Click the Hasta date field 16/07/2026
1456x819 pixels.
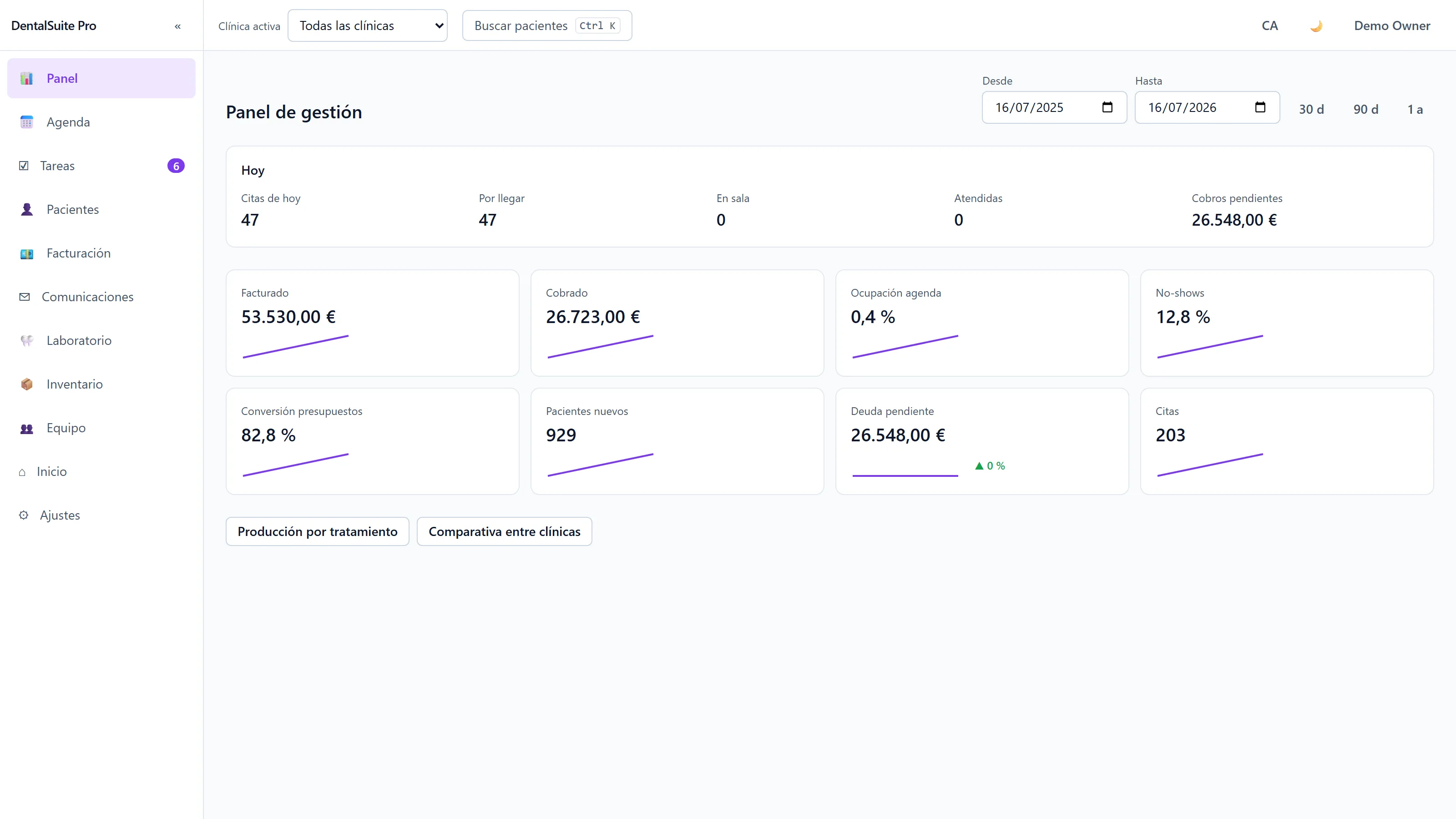pyautogui.click(x=1207, y=107)
